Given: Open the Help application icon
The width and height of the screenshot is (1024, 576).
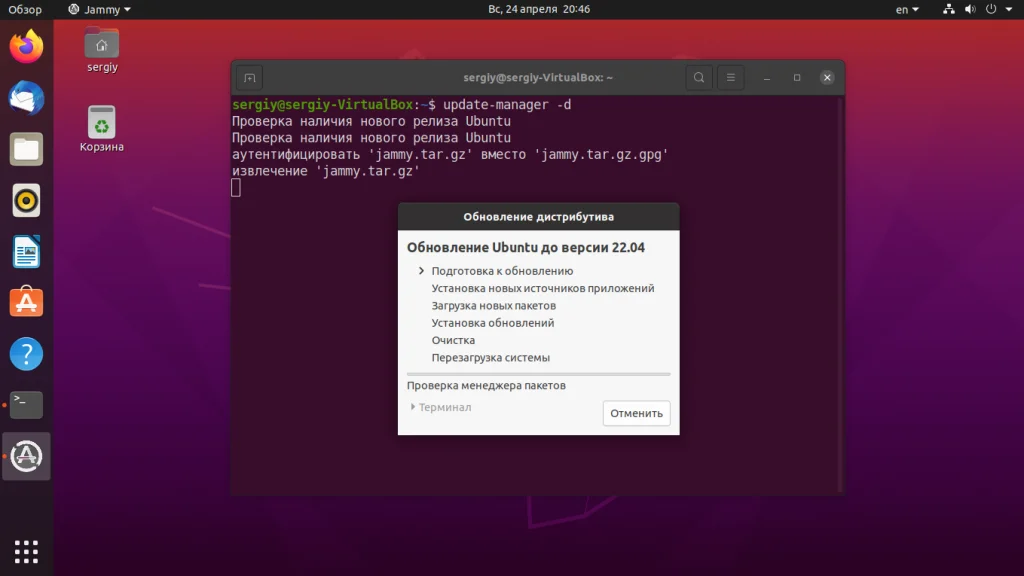Looking at the screenshot, I should [x=26, y=352].
